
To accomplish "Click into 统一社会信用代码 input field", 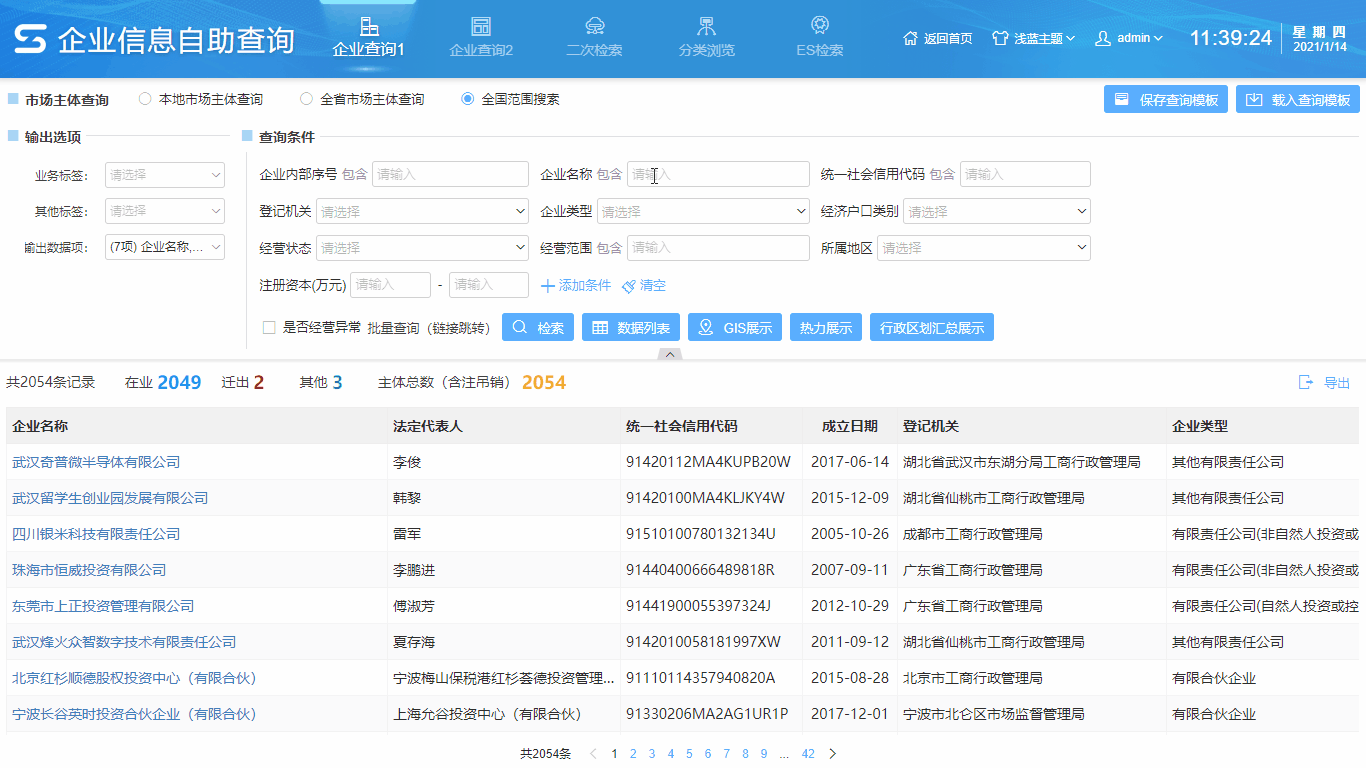I will [x=1025, y=175].
